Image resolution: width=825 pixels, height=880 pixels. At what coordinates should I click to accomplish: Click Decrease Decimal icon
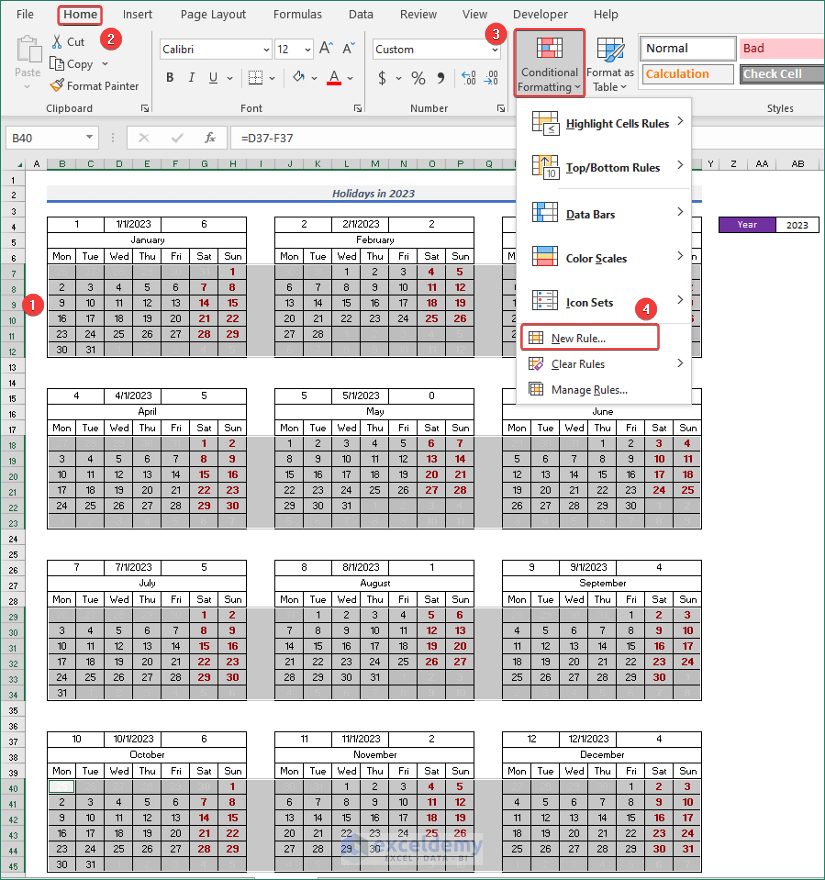pos(491,77)
